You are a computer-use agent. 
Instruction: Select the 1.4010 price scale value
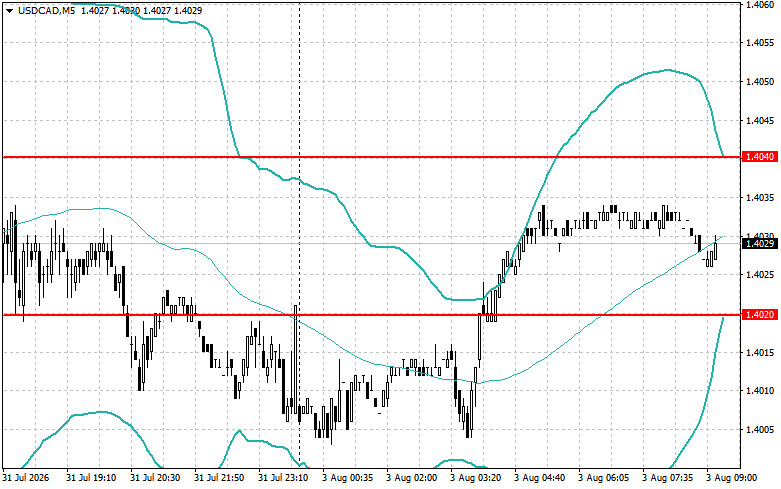760,391
